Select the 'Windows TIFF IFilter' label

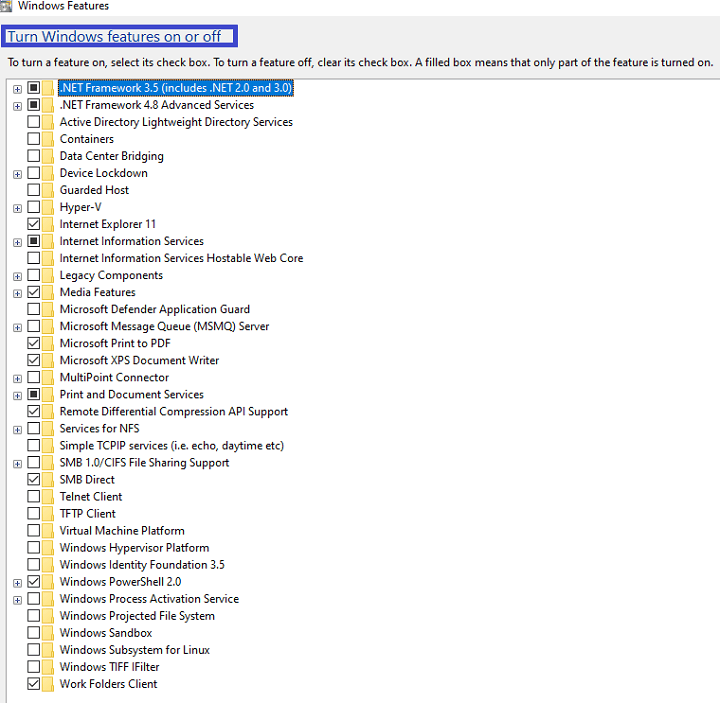click(x=109, y=667)
